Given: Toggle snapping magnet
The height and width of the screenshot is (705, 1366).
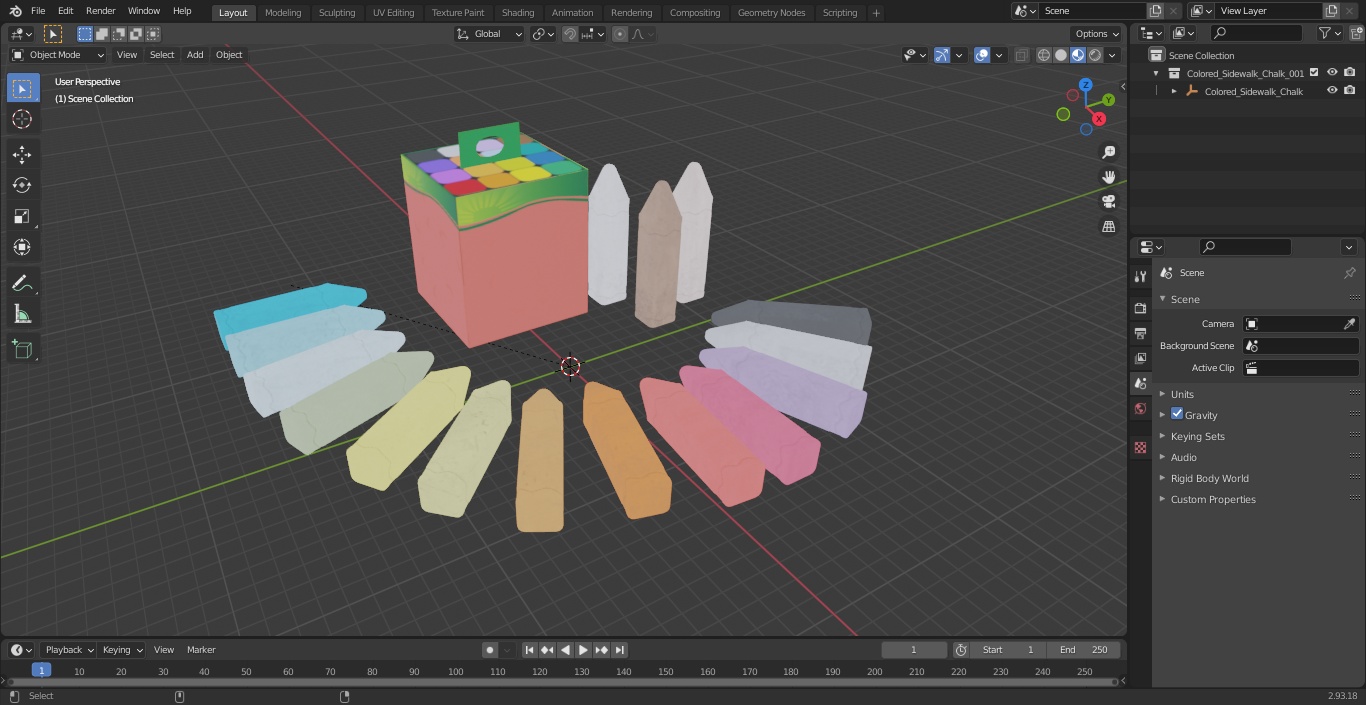Looking at the screenshot, I should tap(570, 34).
